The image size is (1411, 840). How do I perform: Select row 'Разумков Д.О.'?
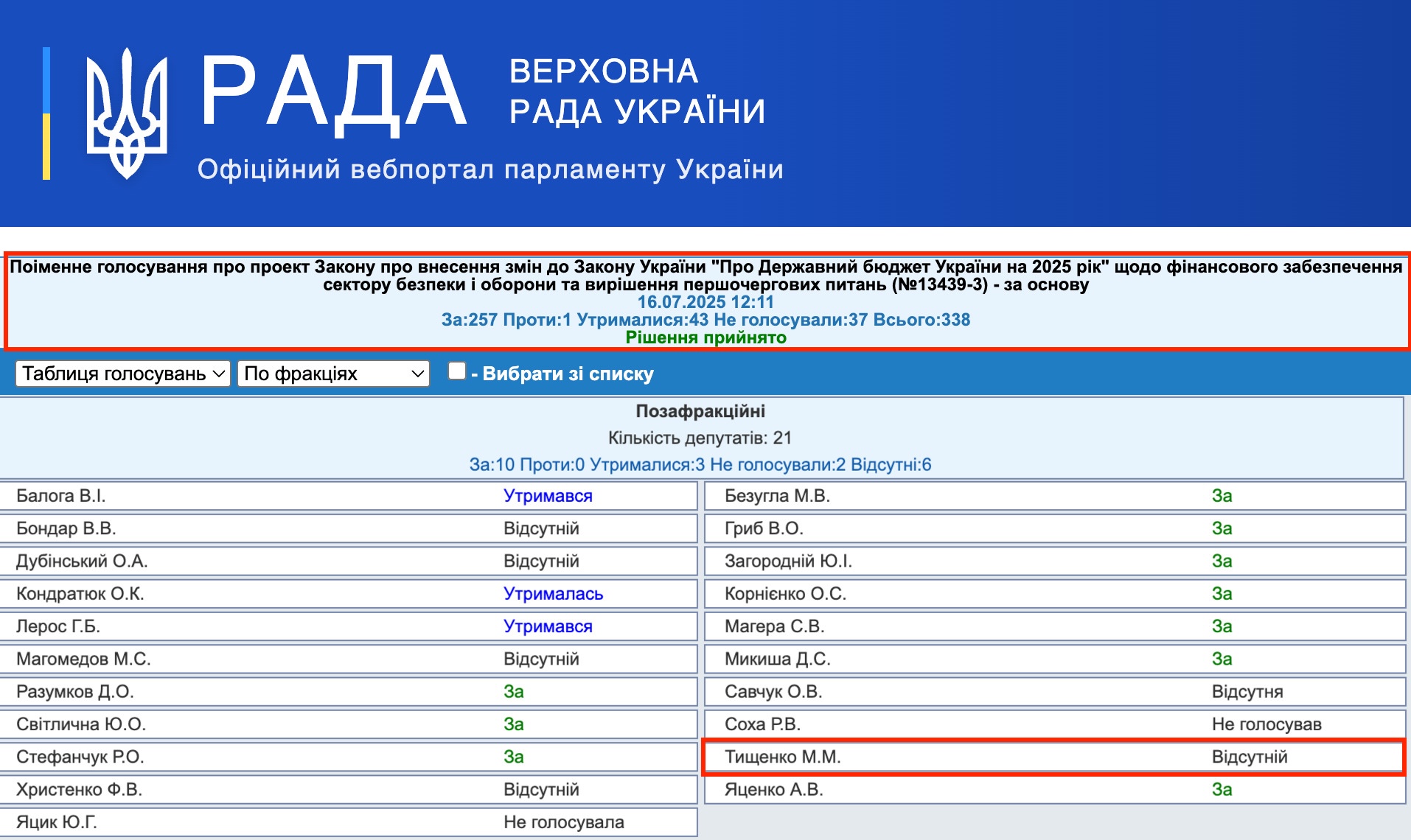[348, 691]
